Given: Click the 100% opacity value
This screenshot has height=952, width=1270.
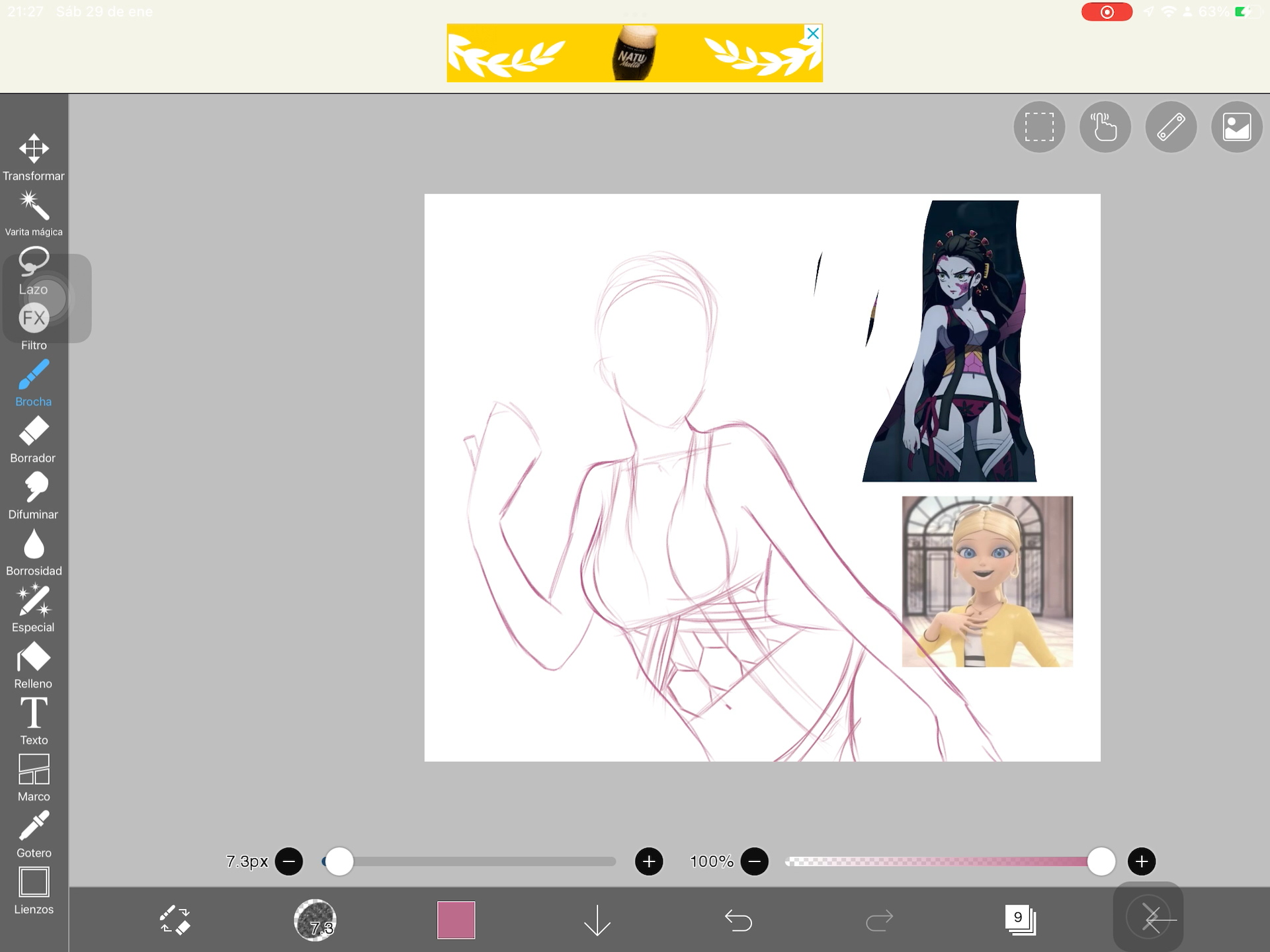Looking at the screenshot, I should (712, 861).
